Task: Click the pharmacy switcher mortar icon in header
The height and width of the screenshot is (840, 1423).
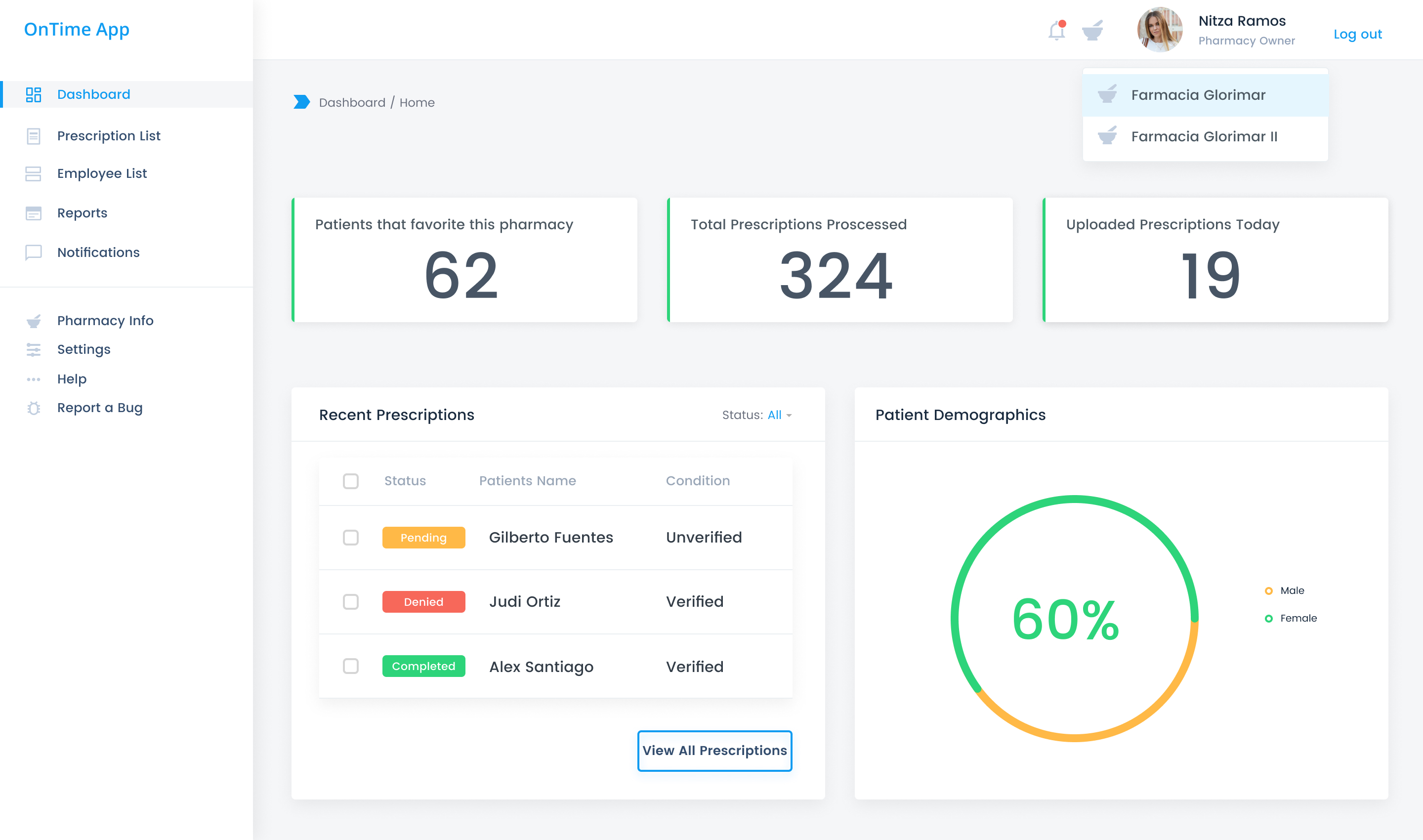Action: point(1092,30)
